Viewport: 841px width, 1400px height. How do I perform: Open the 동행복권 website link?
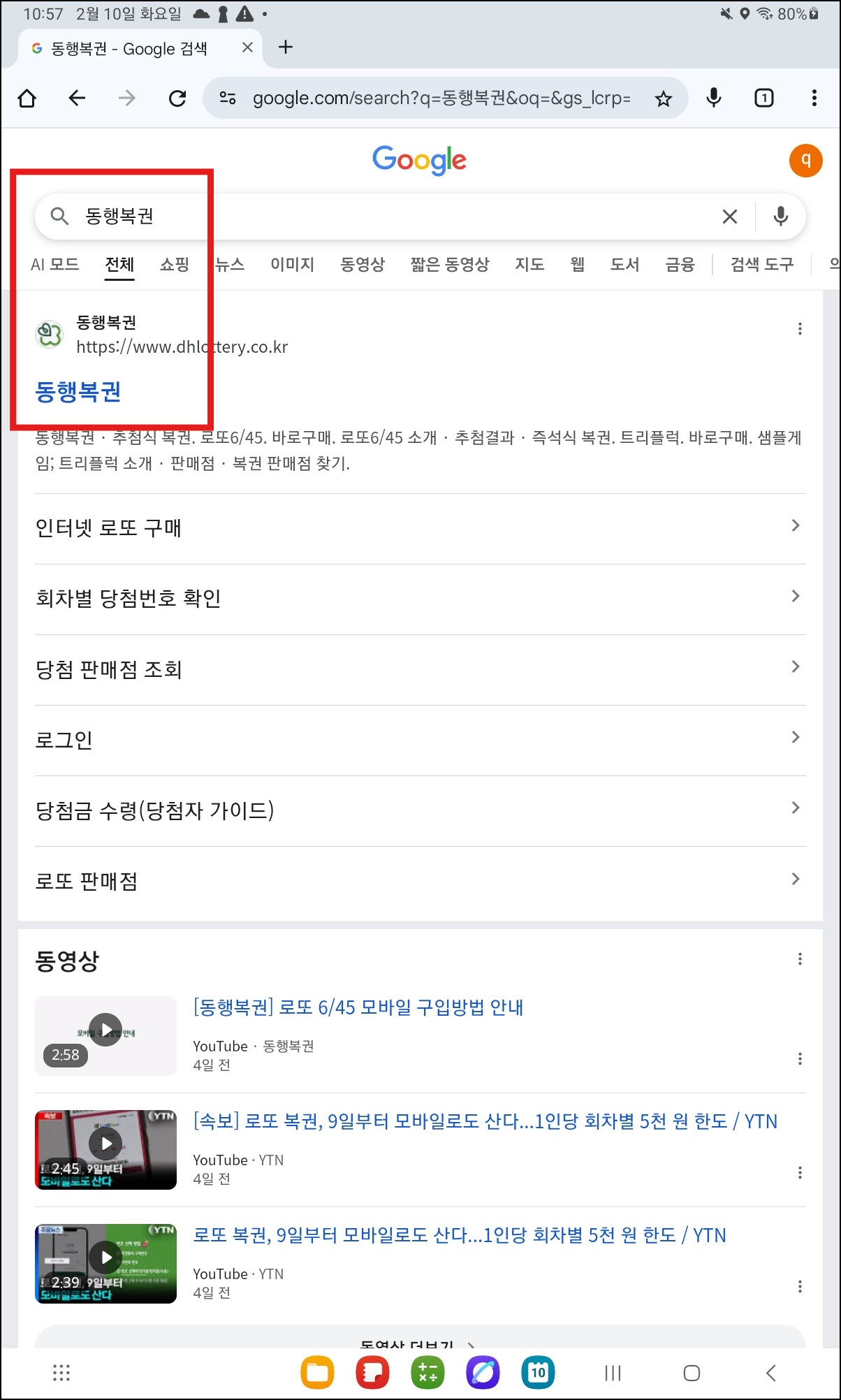click(77, 393)
